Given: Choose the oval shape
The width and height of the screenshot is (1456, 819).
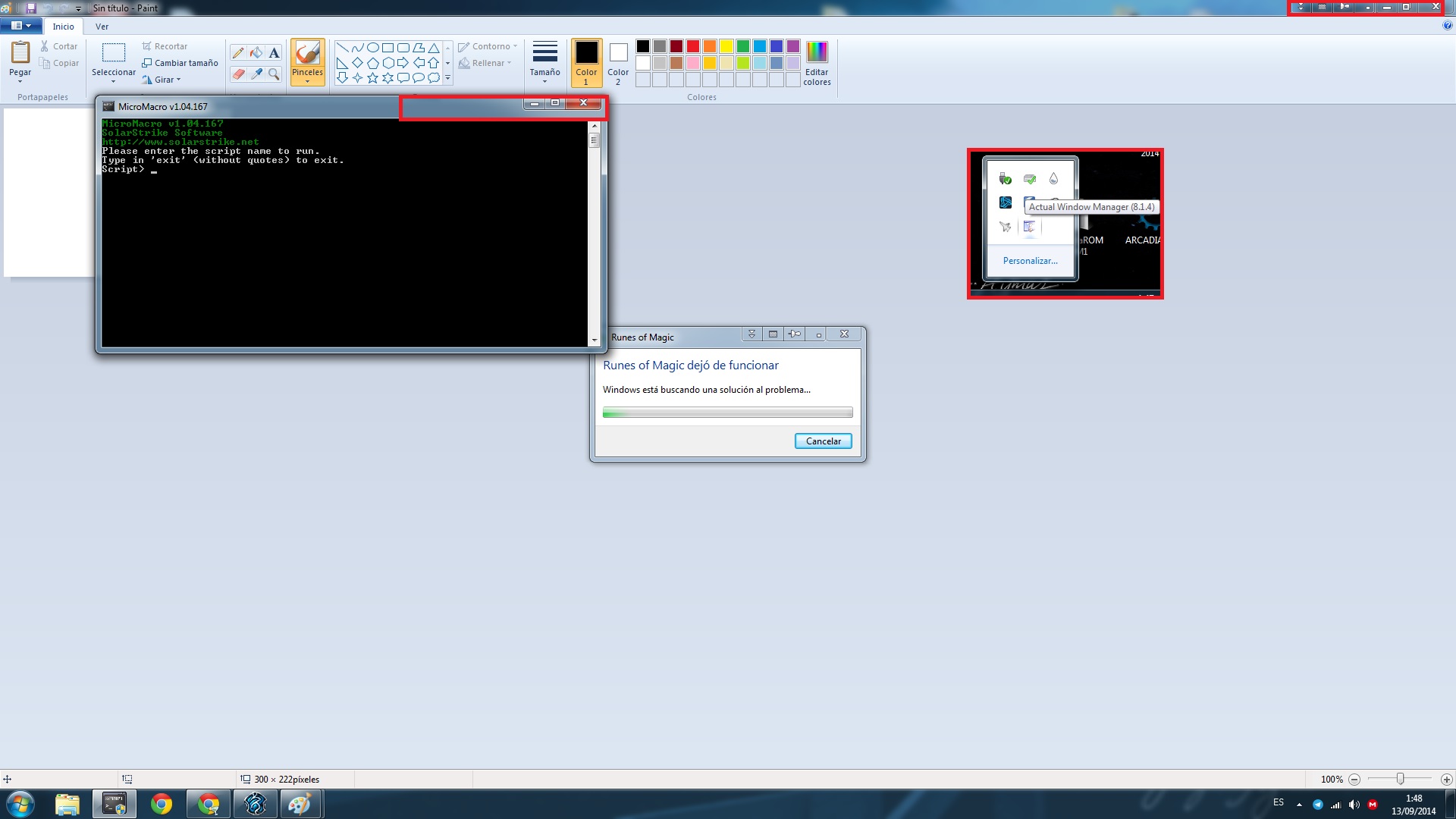Looking at the screenshot, I should pyautogui.click(x=372, y=47).
